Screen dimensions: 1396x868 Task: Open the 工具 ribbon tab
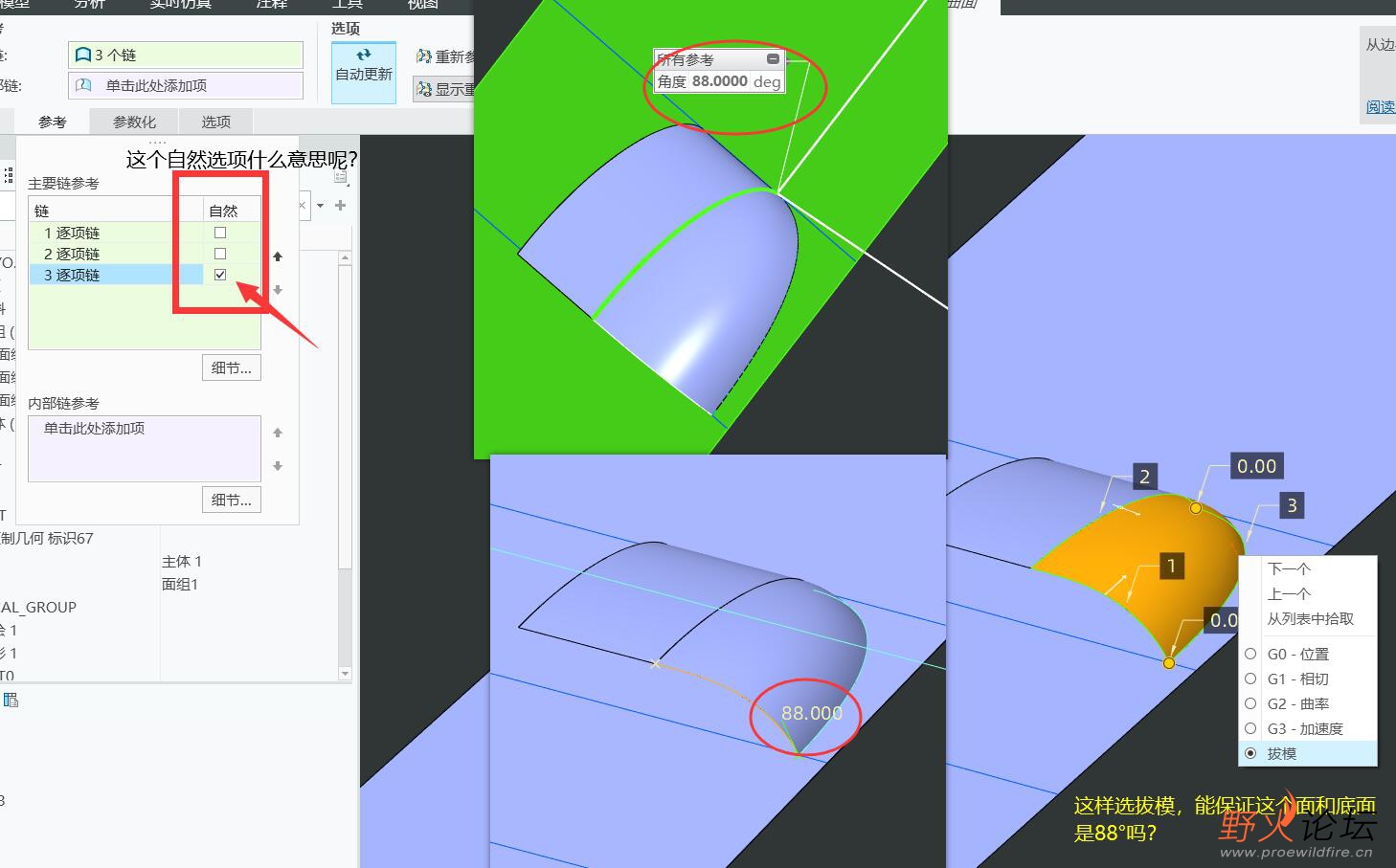click(348, 5)
